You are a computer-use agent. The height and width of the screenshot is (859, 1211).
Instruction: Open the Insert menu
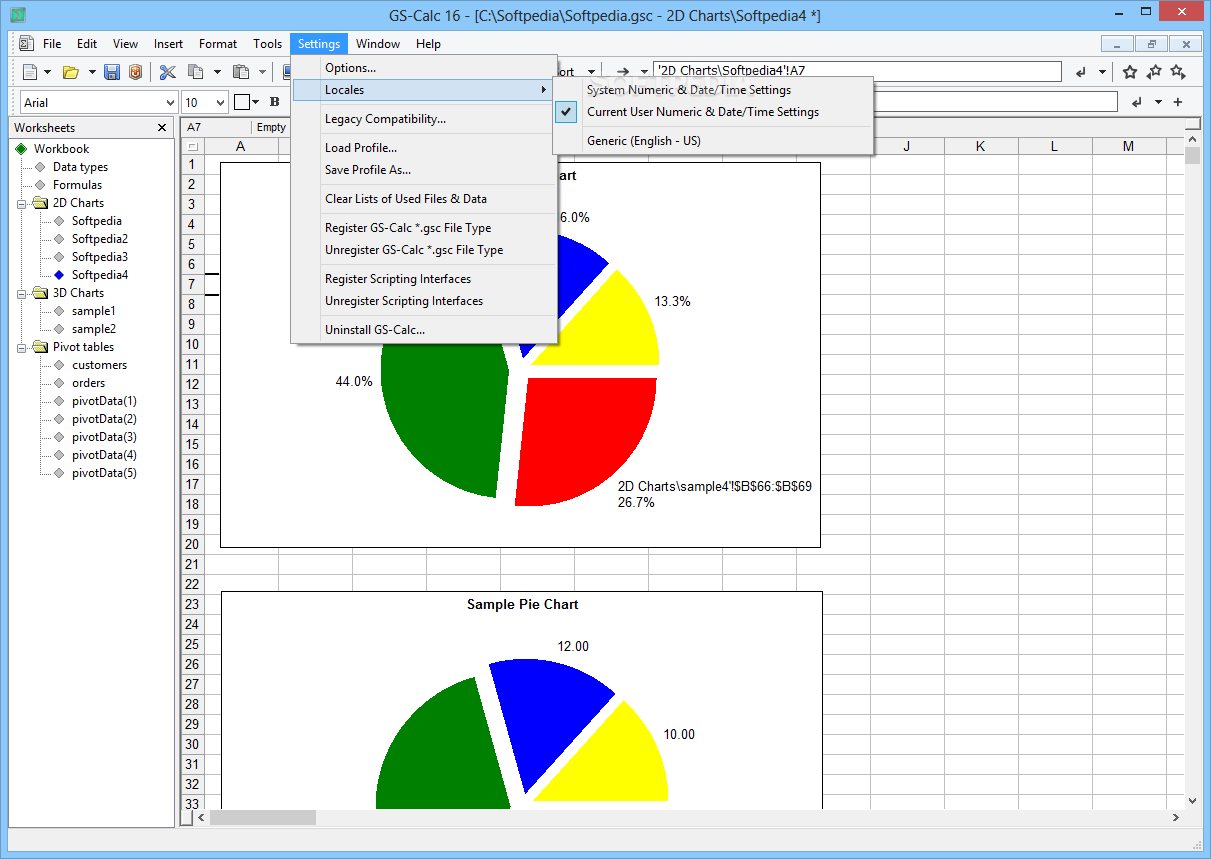(168, 44)
